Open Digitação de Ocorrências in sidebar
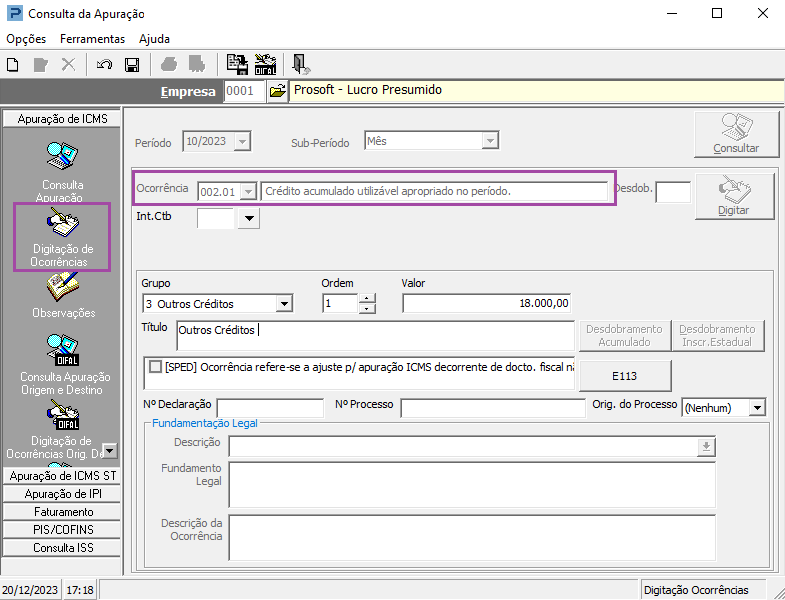This screenshot has height=600, width=785. pyautogui.click(x=62, y=238)
